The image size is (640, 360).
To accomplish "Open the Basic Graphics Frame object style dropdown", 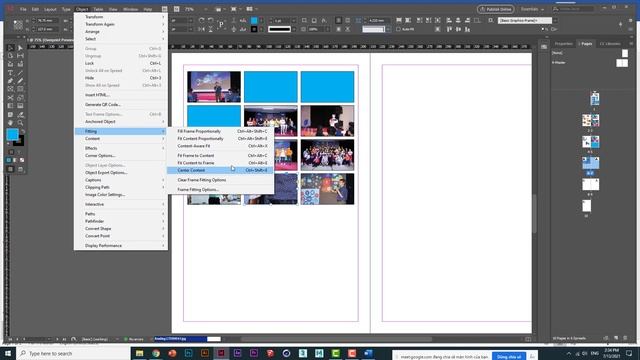I will (555, 20).
